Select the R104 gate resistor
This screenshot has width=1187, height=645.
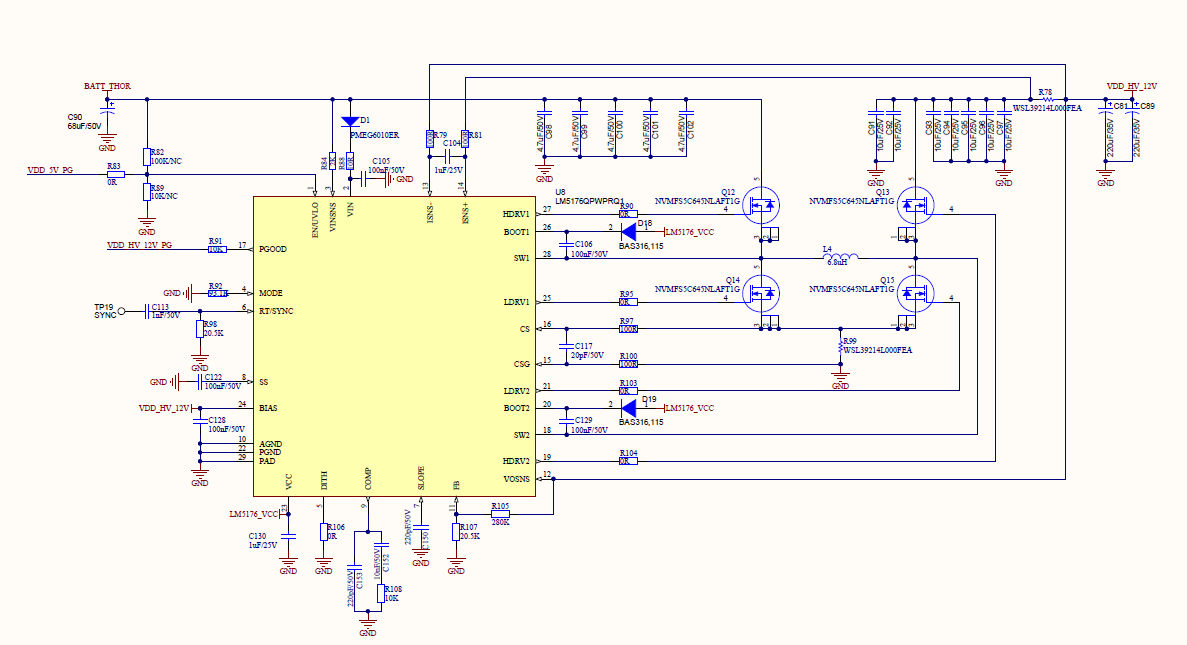pos(628,460)
